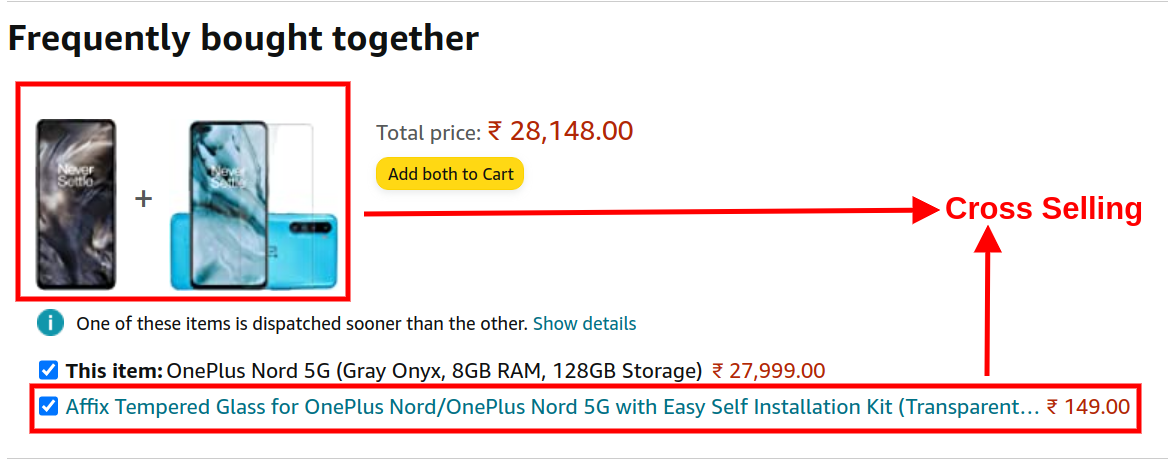Uncheck the 'This item' OnePlus Nord checkbox
The width and height of the screenshot is (1168, 462).
pos(48,370)
